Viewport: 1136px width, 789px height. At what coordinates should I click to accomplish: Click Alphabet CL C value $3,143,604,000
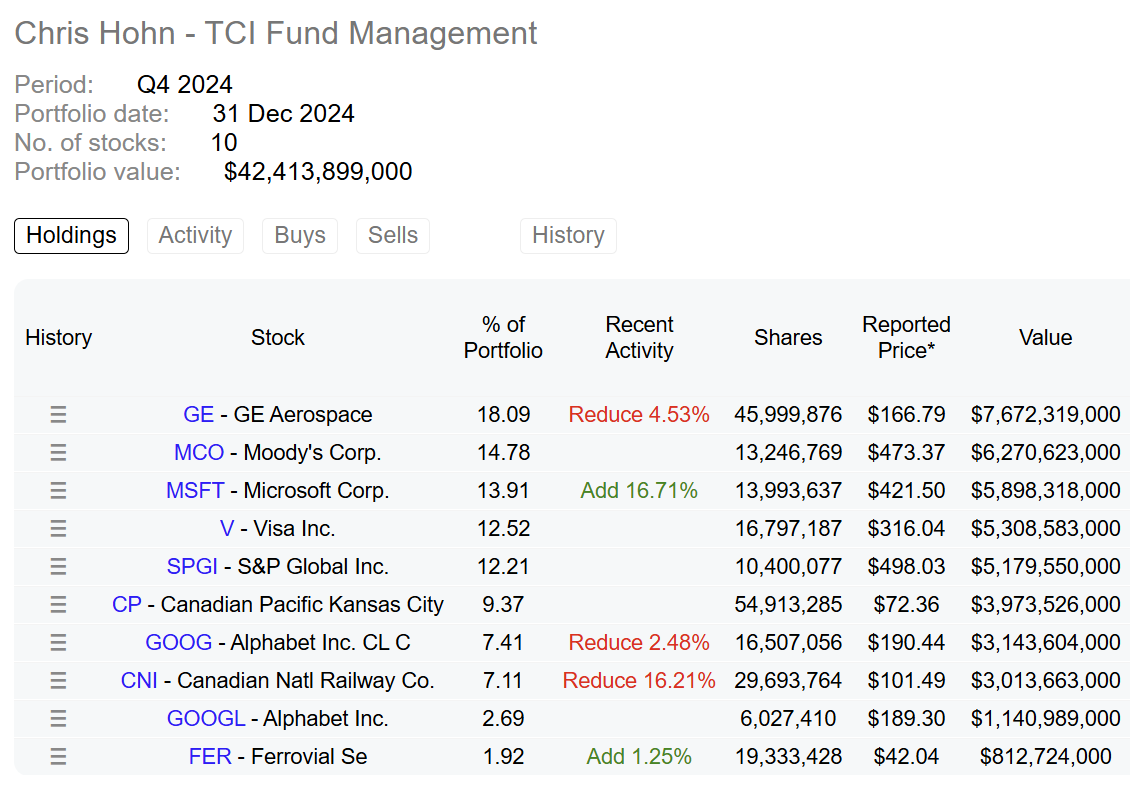[1045, 643]
